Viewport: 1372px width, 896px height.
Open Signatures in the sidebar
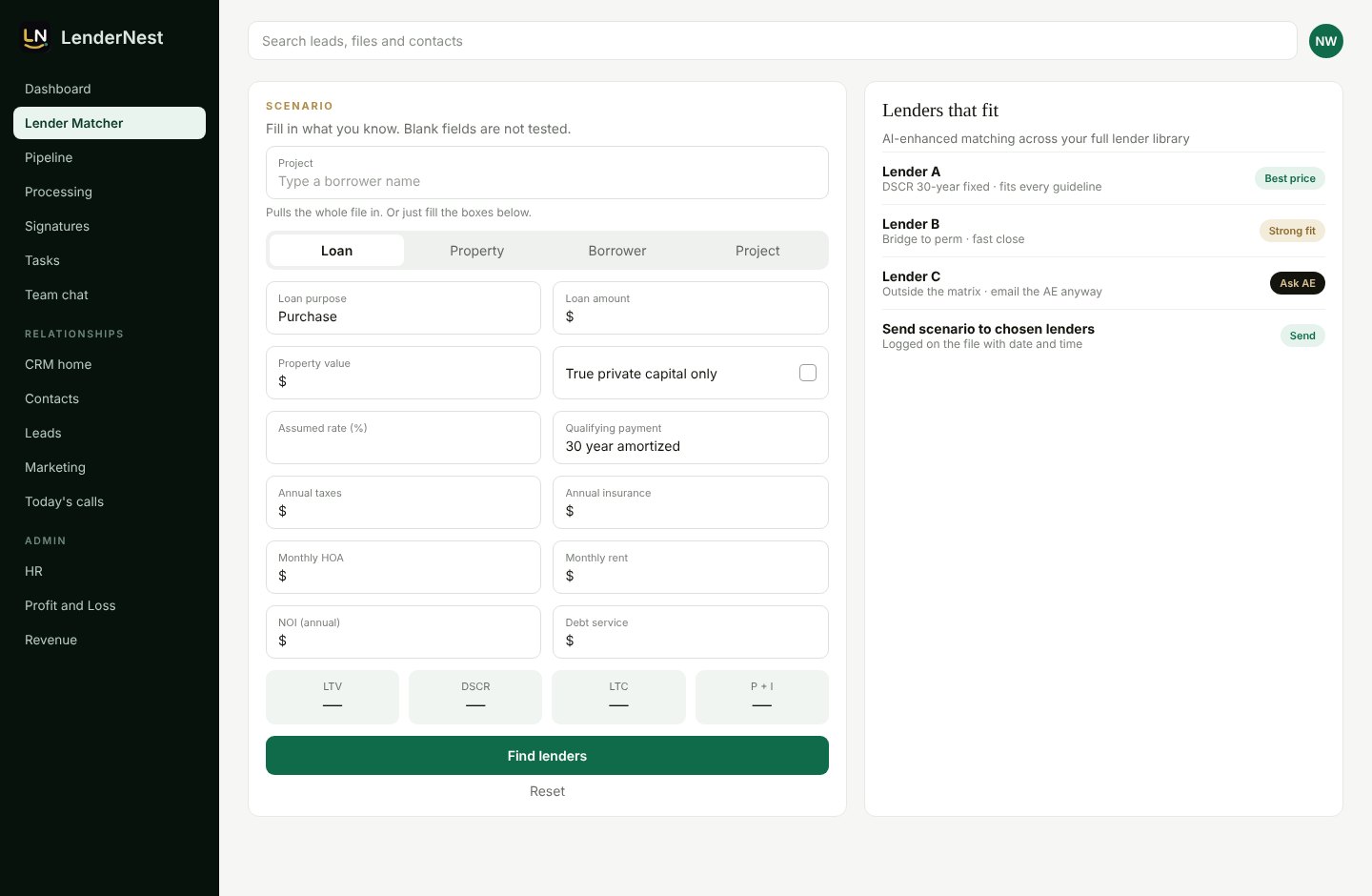coord(110,226)
